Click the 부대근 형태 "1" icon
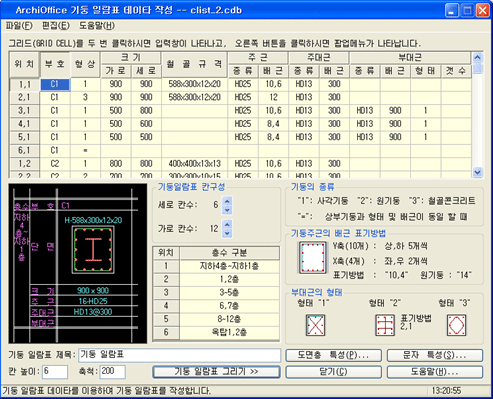Screen dimensions: 493x399 [315, 325]
